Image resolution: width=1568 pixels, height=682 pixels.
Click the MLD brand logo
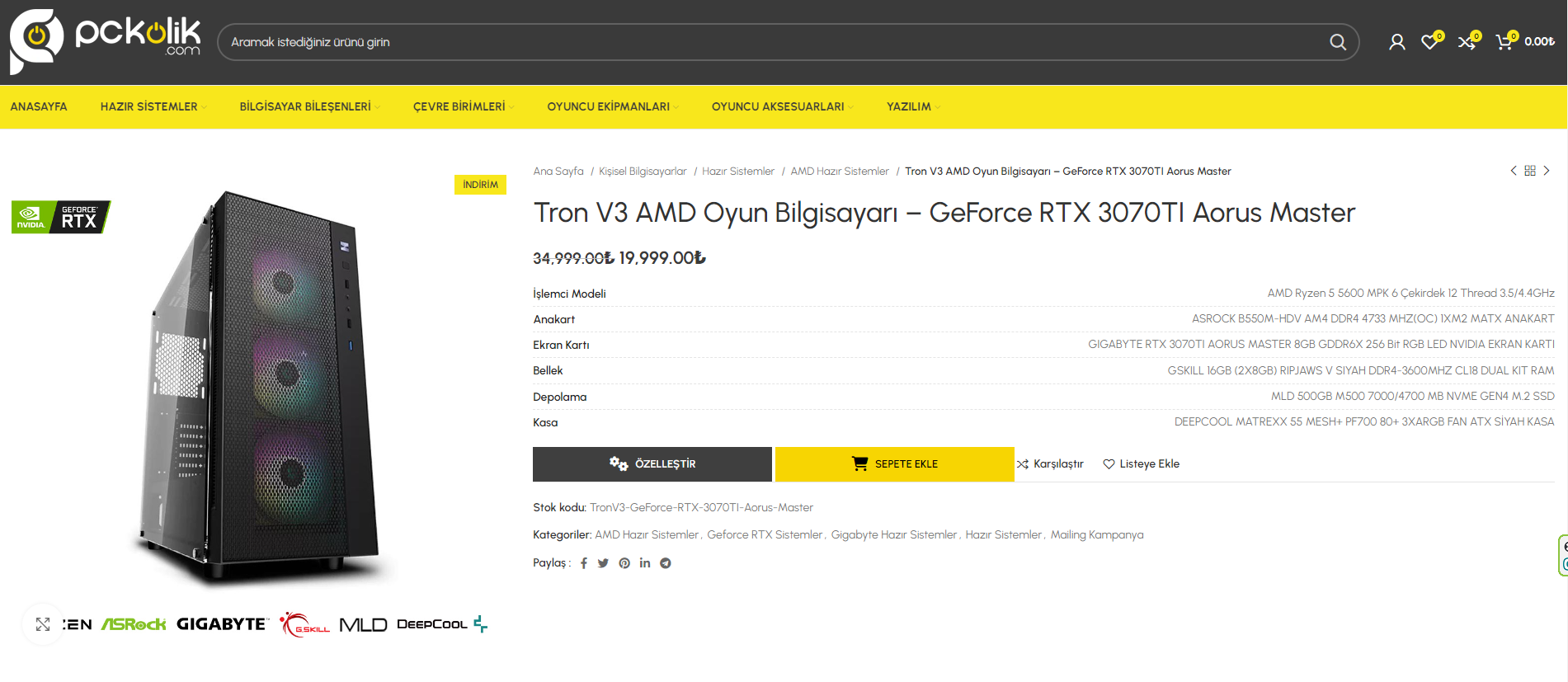(x=363, y=624)
